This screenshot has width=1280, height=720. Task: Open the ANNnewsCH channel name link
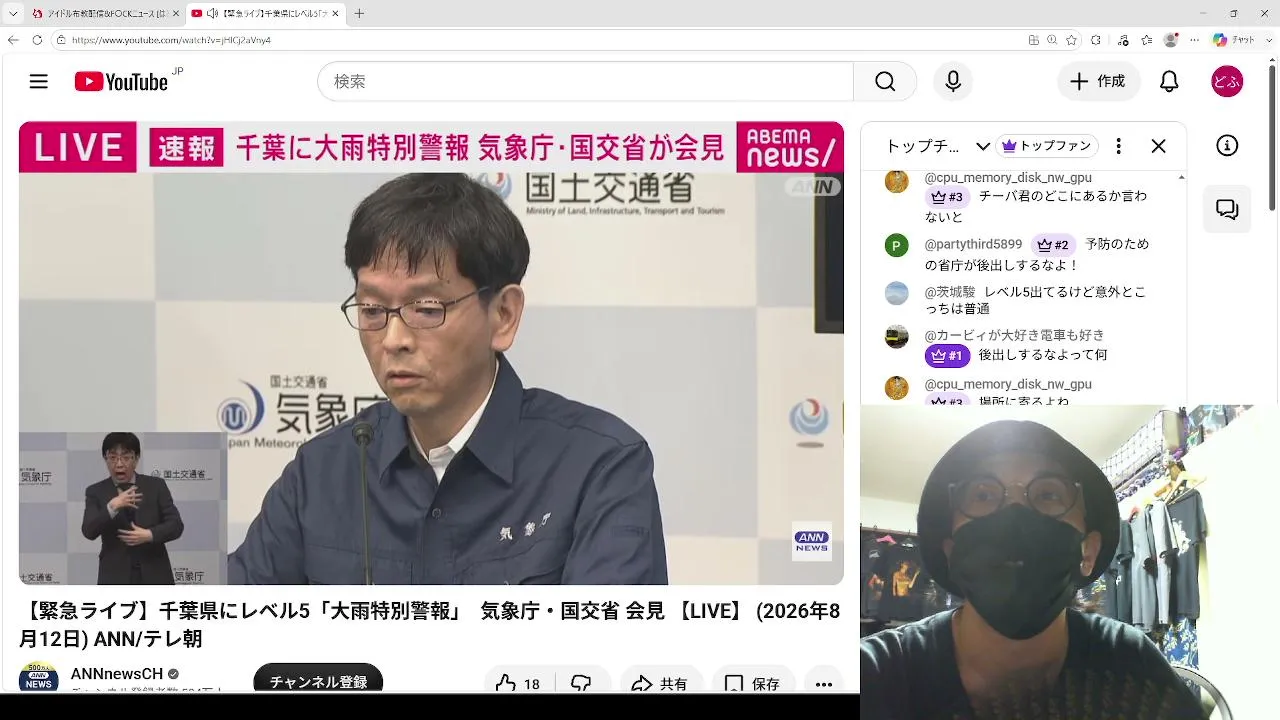117,674
